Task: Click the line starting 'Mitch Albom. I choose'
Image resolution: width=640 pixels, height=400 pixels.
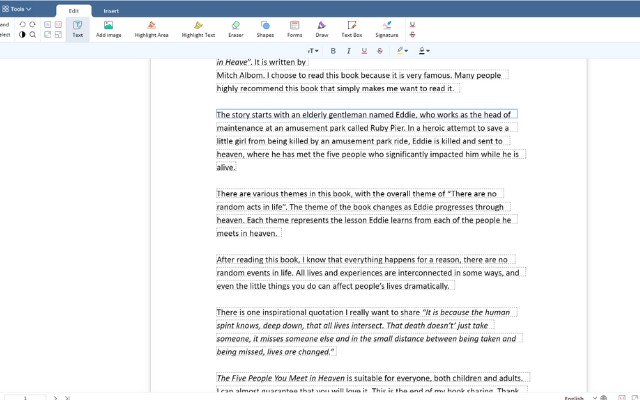Action: 362,75
